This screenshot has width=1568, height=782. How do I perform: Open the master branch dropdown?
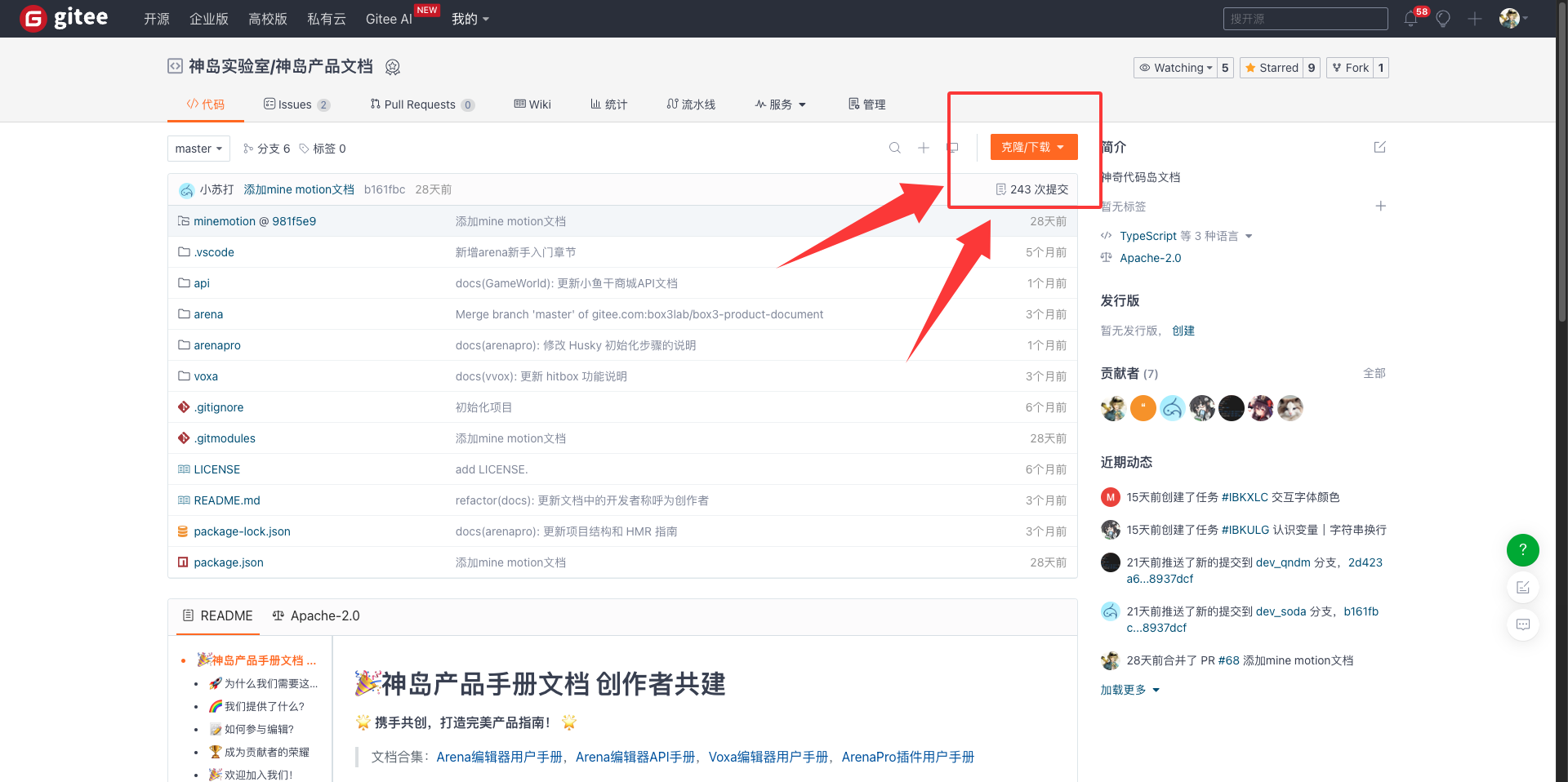coord(198,148)
